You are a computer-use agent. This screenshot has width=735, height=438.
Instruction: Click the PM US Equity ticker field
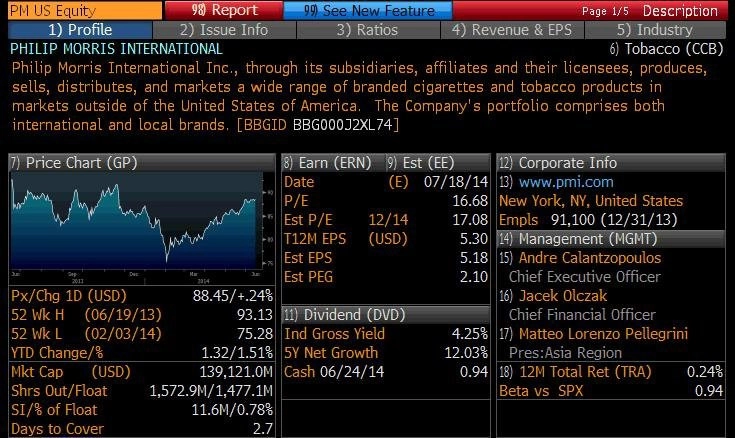coord(85,10)
